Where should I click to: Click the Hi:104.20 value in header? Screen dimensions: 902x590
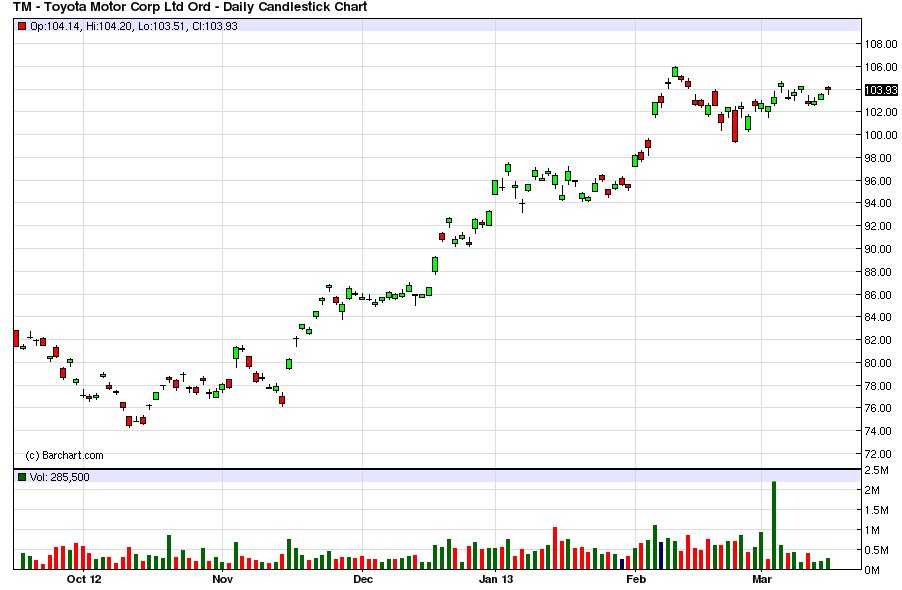[x=109, y=26]
